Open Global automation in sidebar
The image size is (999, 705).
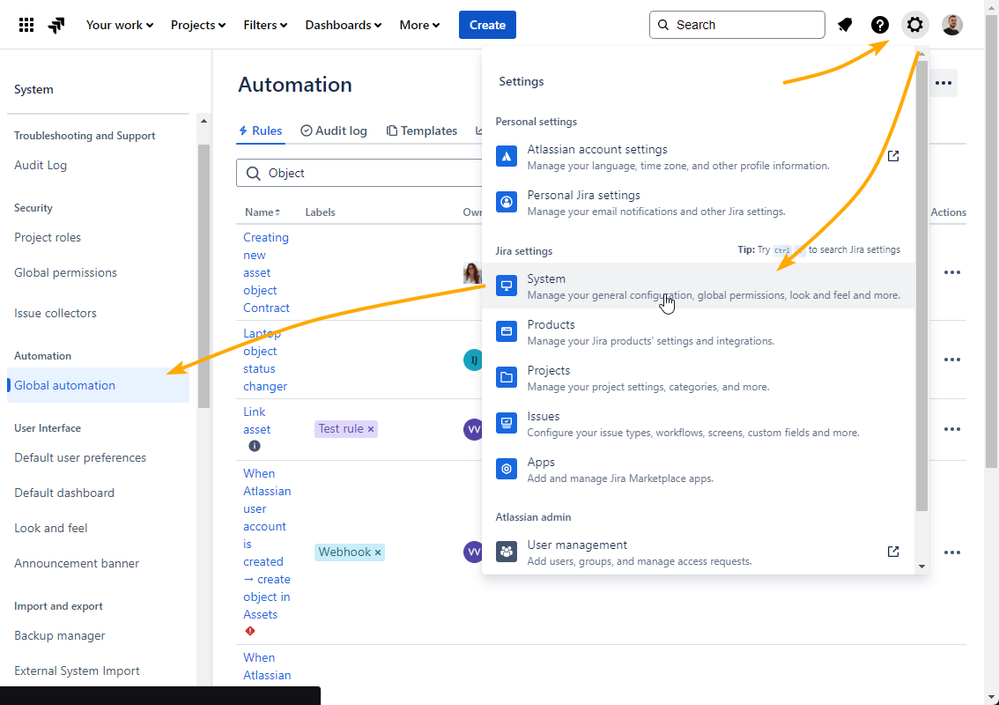click(98, 385)
